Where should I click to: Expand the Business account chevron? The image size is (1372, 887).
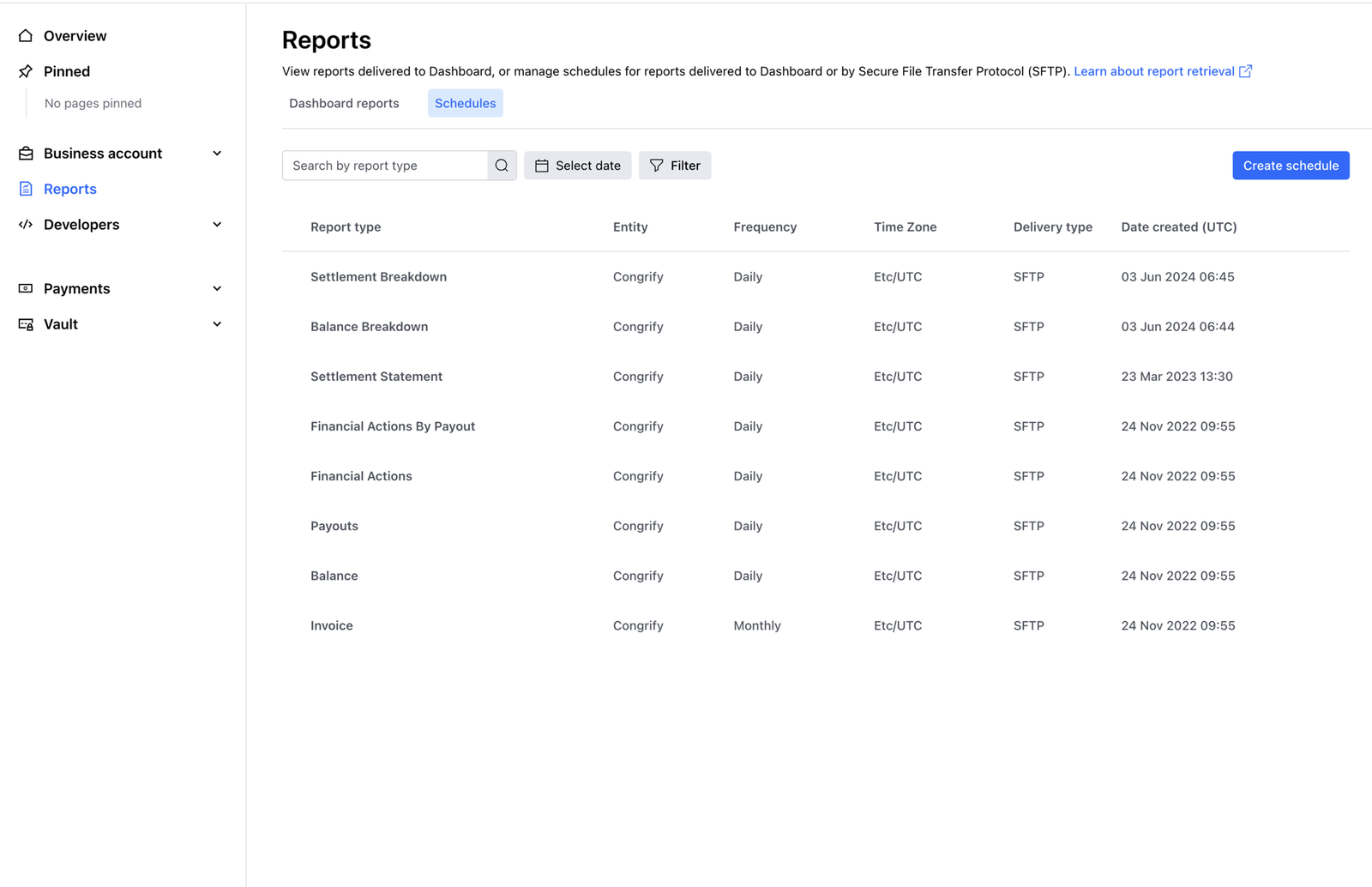tap(217, 154)
